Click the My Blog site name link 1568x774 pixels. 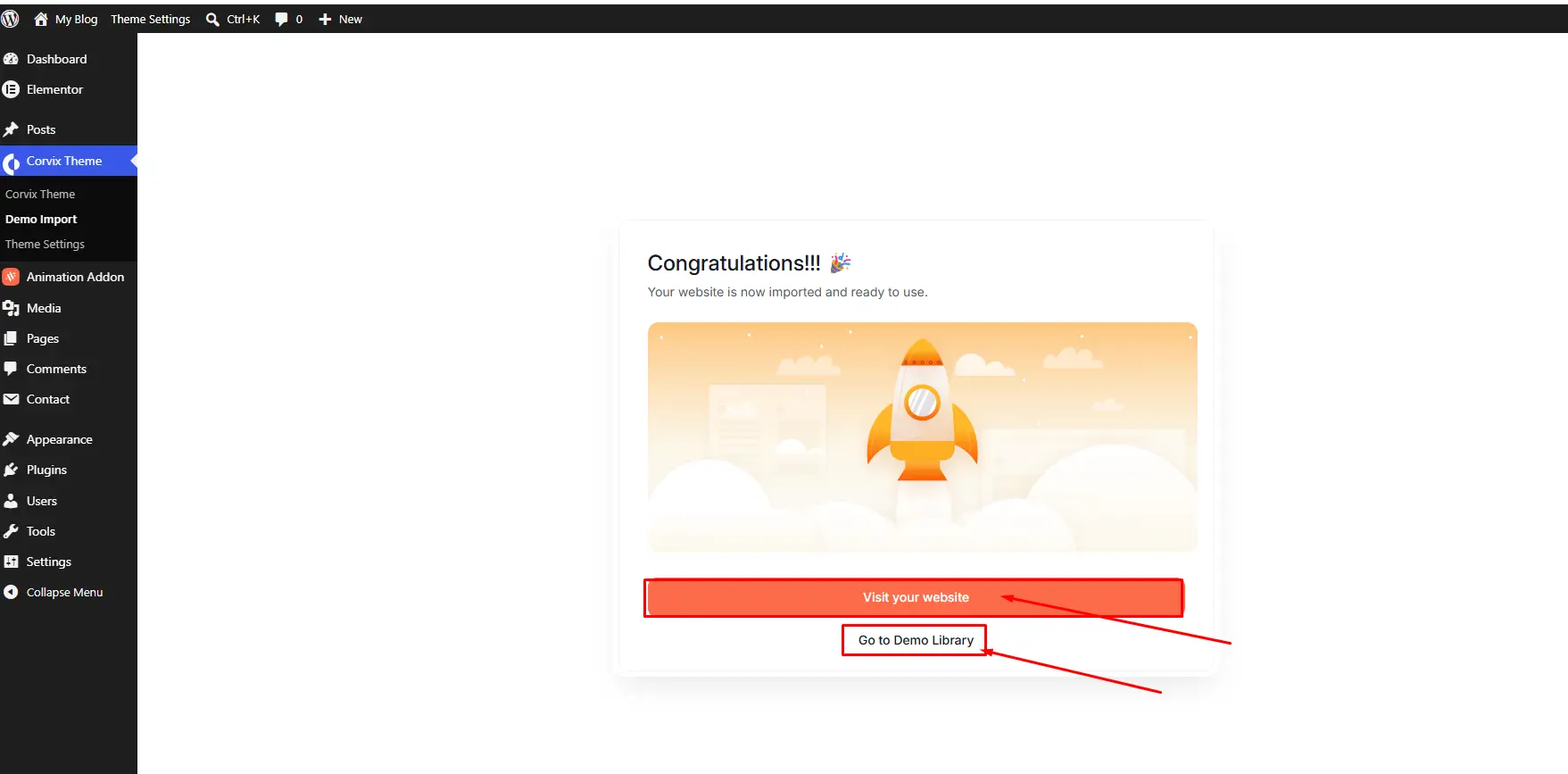click(x=77, y=19)
